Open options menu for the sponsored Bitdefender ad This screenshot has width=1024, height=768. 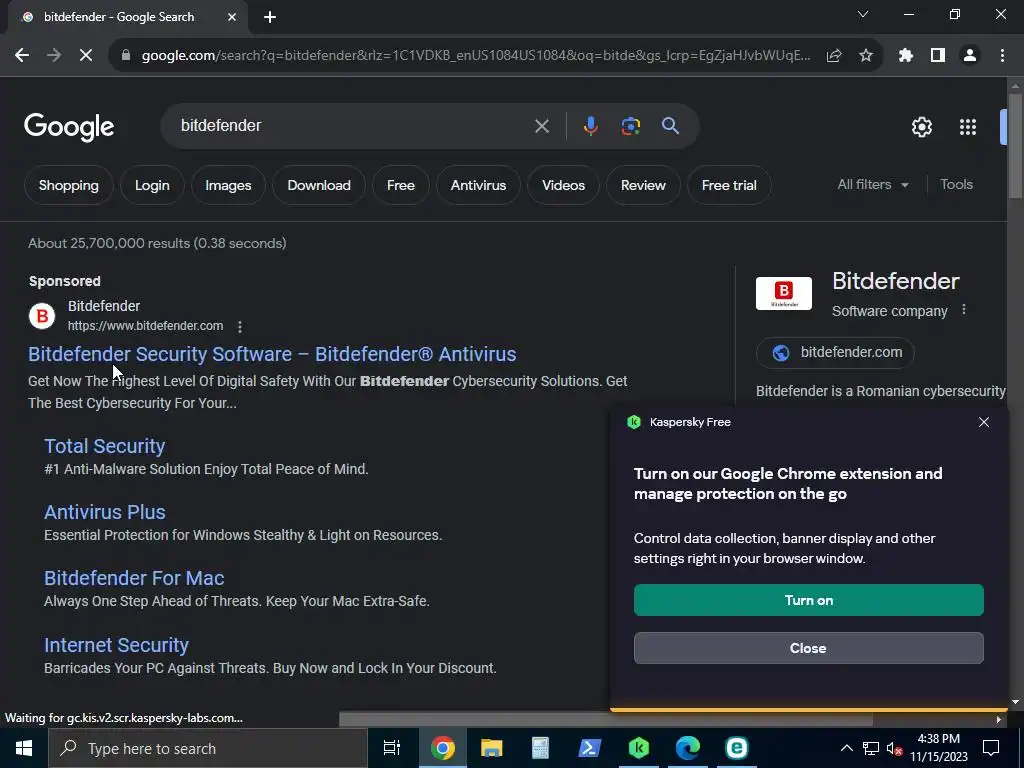coord(240,327)
